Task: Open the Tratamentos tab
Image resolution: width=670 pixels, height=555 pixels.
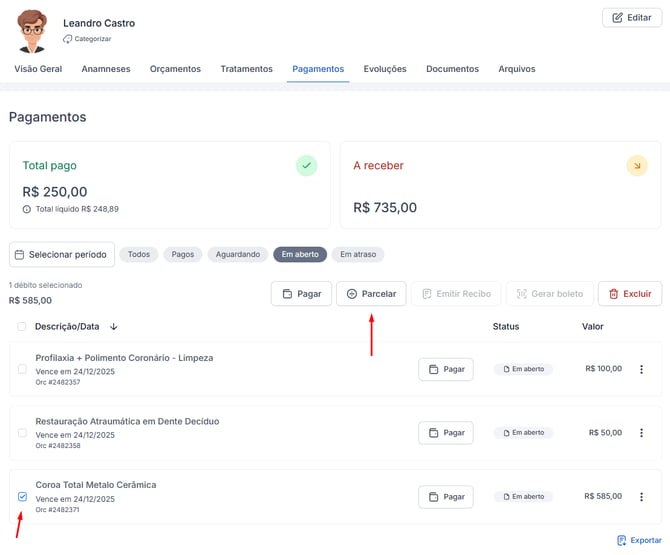Action: (246, 69)
